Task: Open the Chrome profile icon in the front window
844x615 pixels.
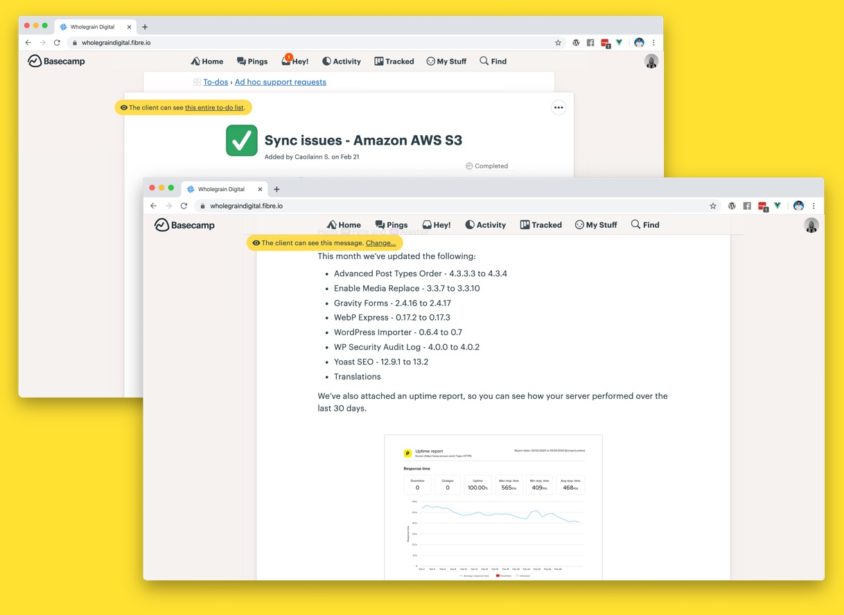Action: pyautogui.click(x=798, y=206)
